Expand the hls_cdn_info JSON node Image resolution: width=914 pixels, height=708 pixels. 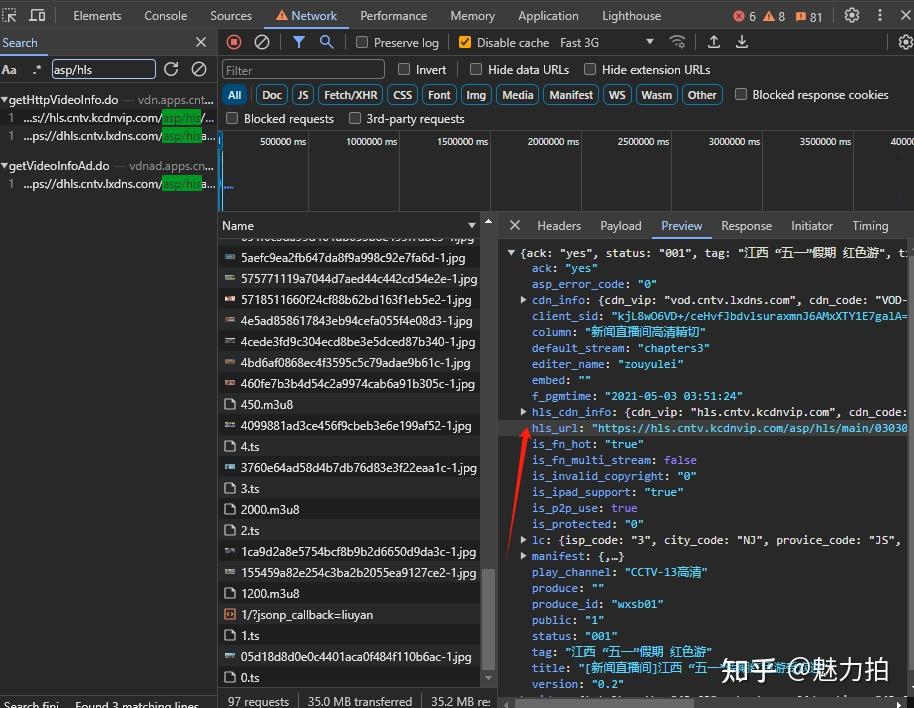(523, 412)
